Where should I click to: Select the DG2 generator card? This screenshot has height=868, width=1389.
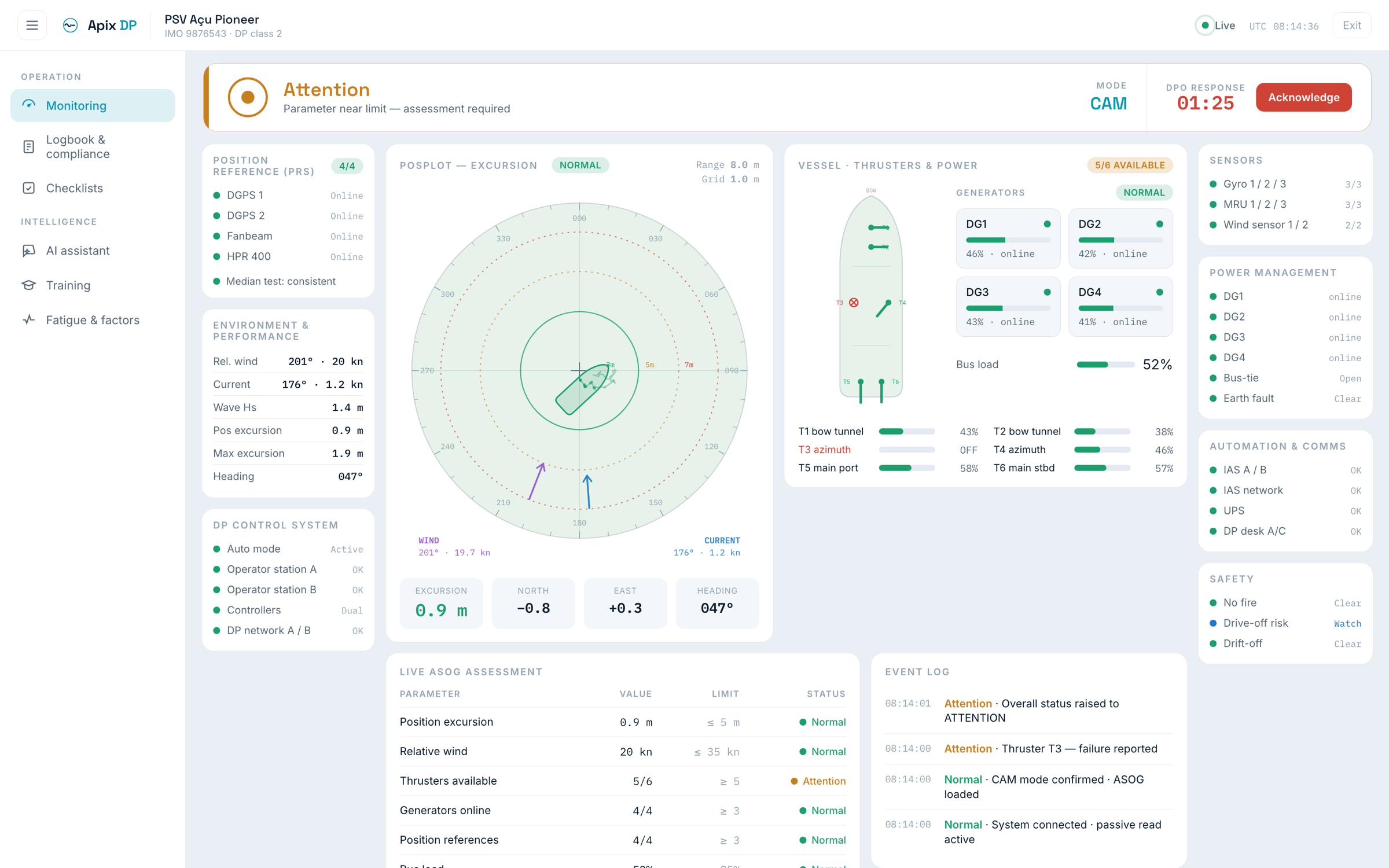tap(1120, 238)
